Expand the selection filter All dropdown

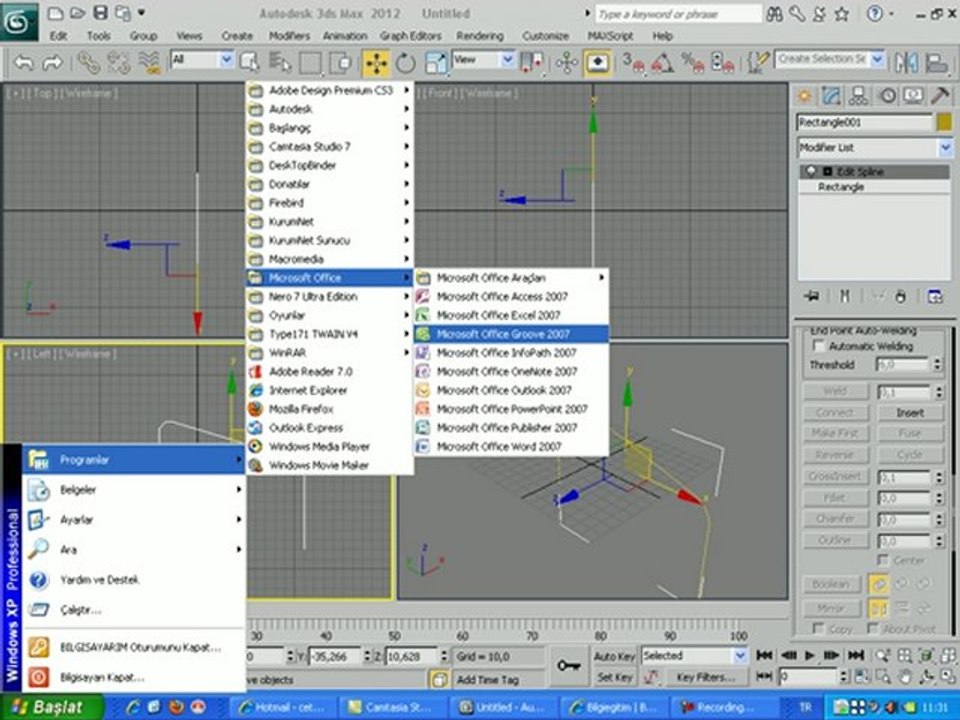(x=227, y=59)
